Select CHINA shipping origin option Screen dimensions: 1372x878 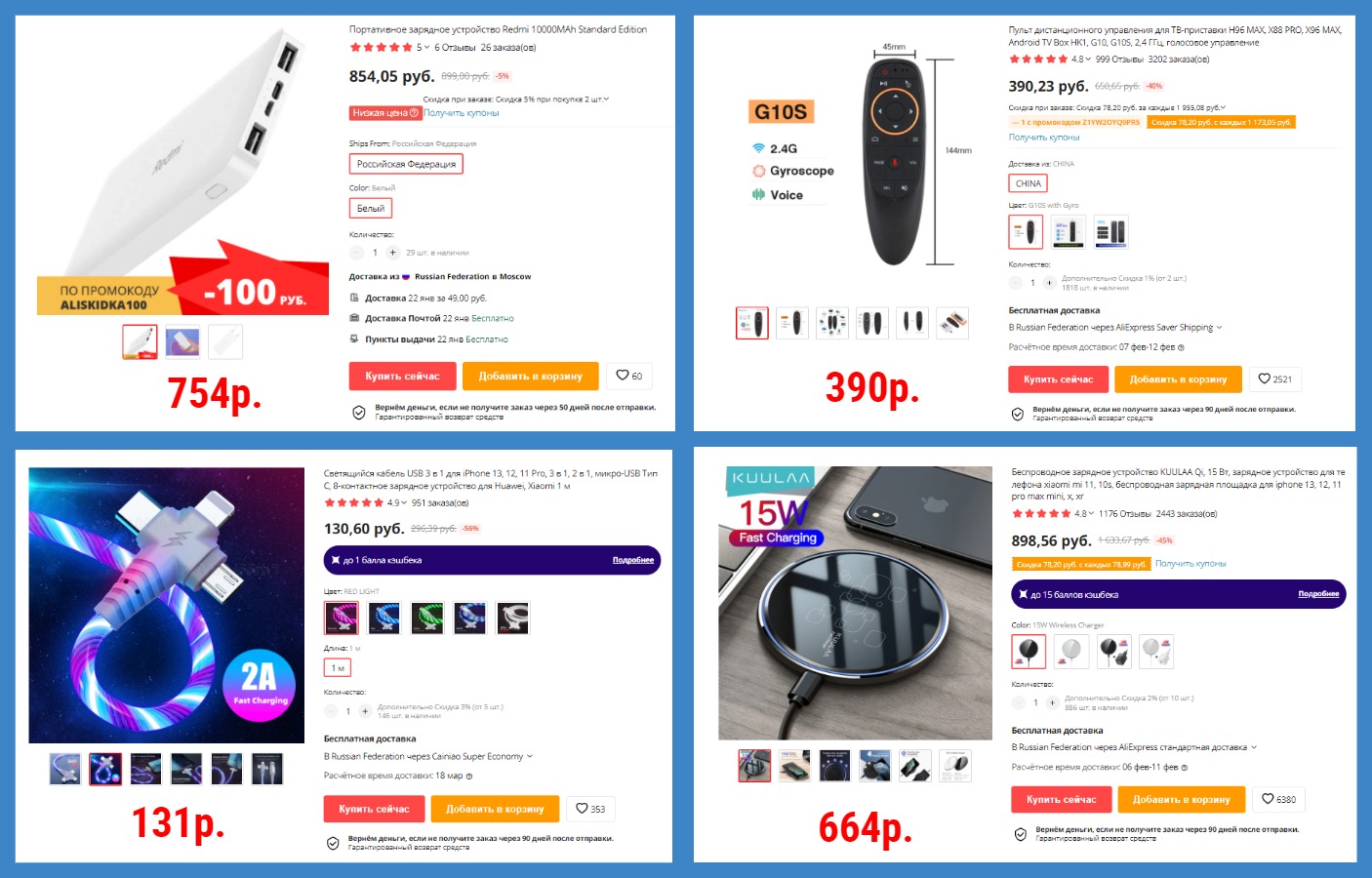pyautogui.click(x=1029, y=183)
